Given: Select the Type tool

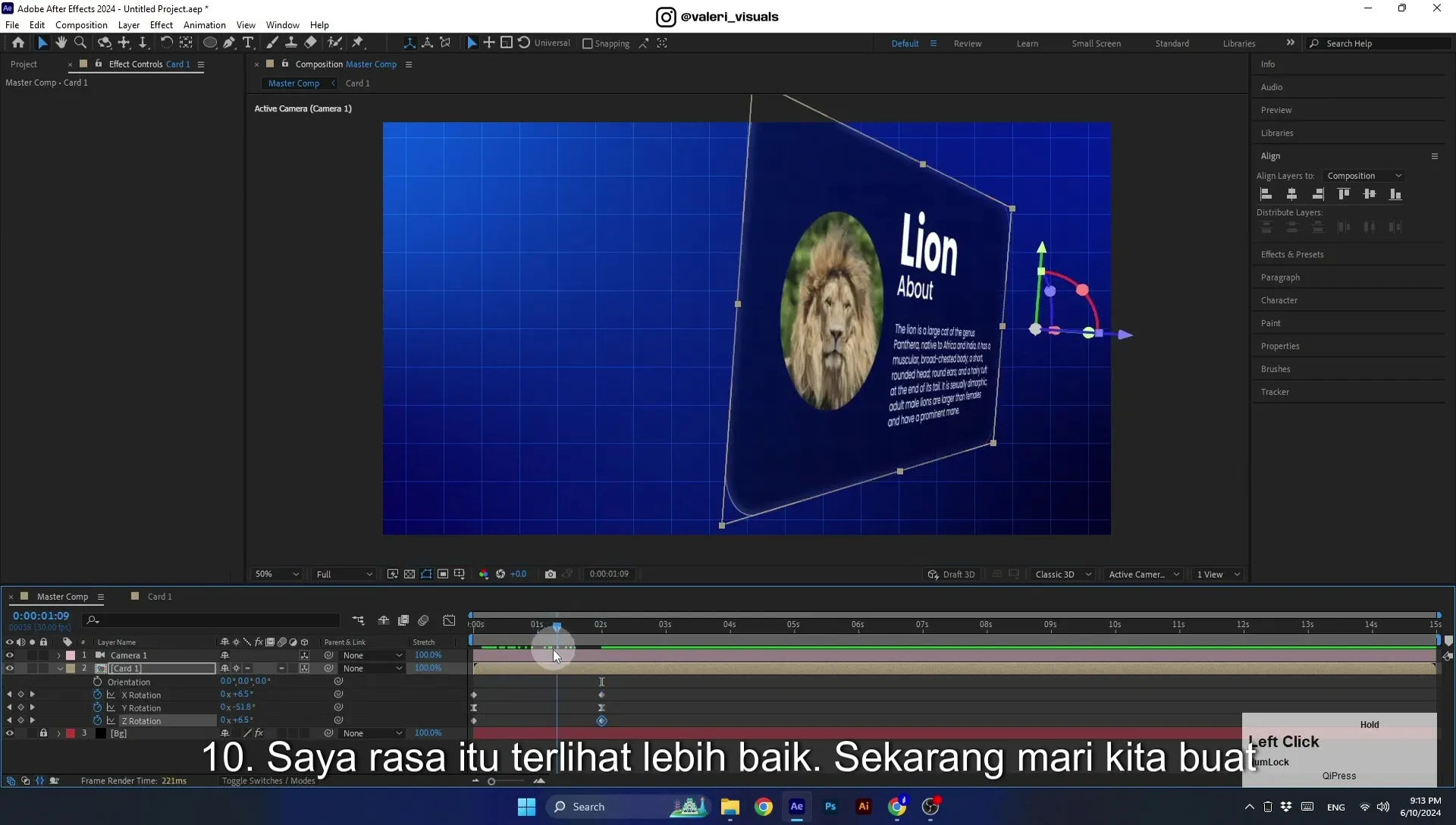Looking at the screenshot, I should [248, 43].
